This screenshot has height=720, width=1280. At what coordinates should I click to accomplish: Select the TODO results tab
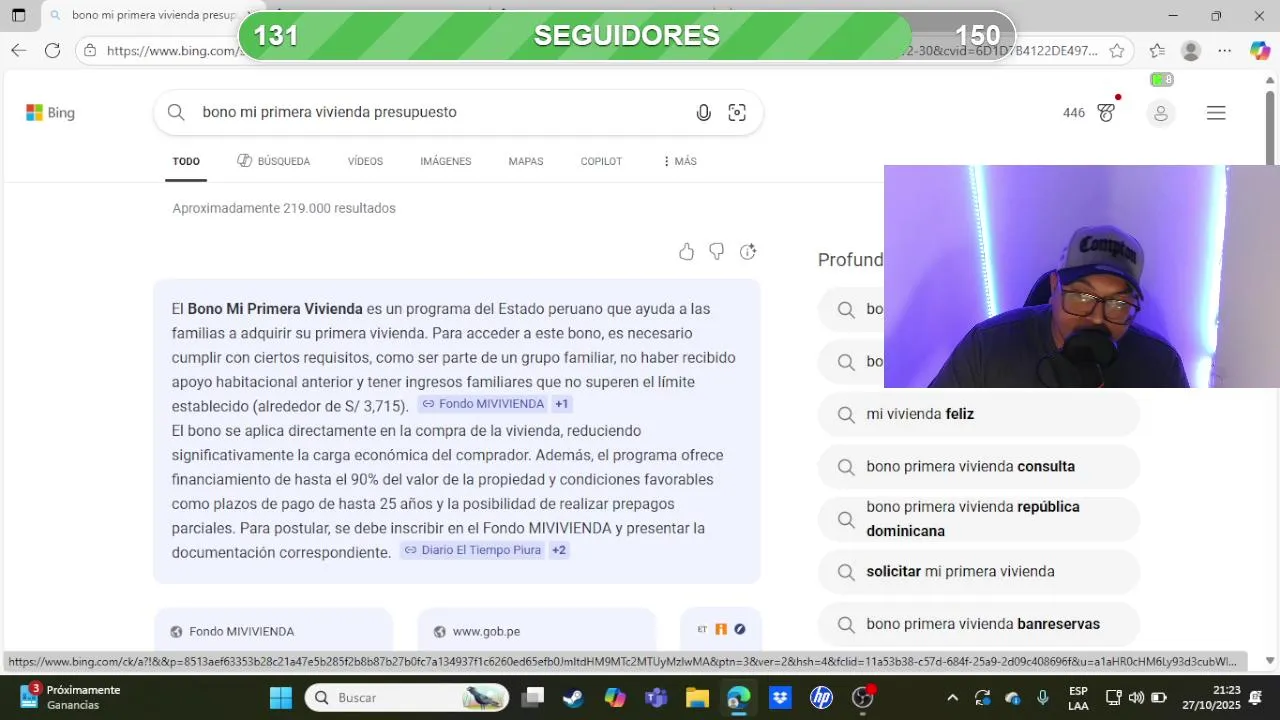[x=186, y=161]
